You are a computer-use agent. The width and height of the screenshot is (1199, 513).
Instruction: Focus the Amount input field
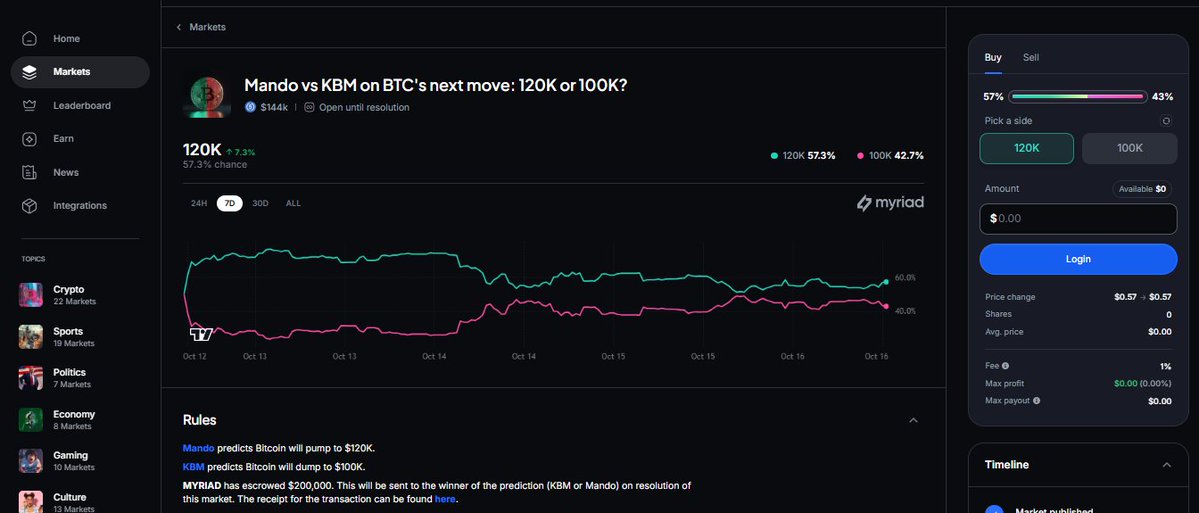point(1078,219)
